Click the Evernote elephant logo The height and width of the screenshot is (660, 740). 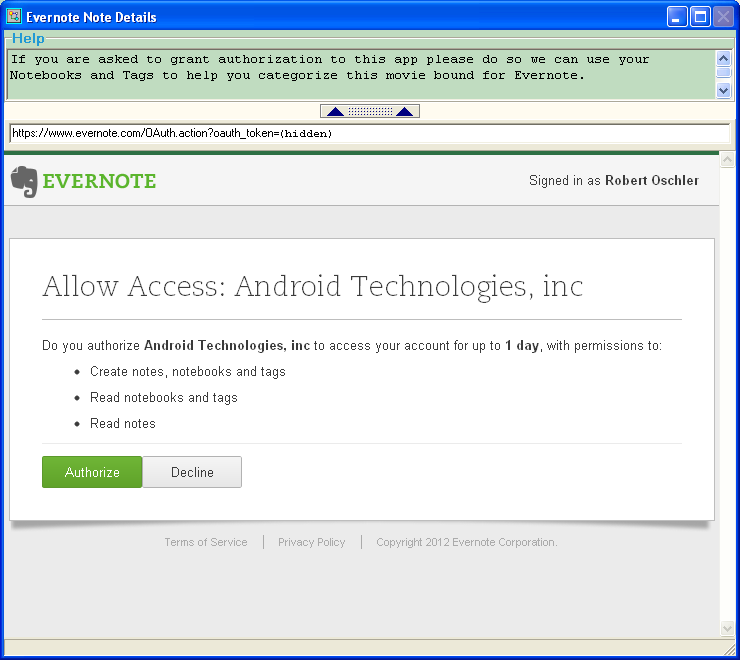point(24,181)
